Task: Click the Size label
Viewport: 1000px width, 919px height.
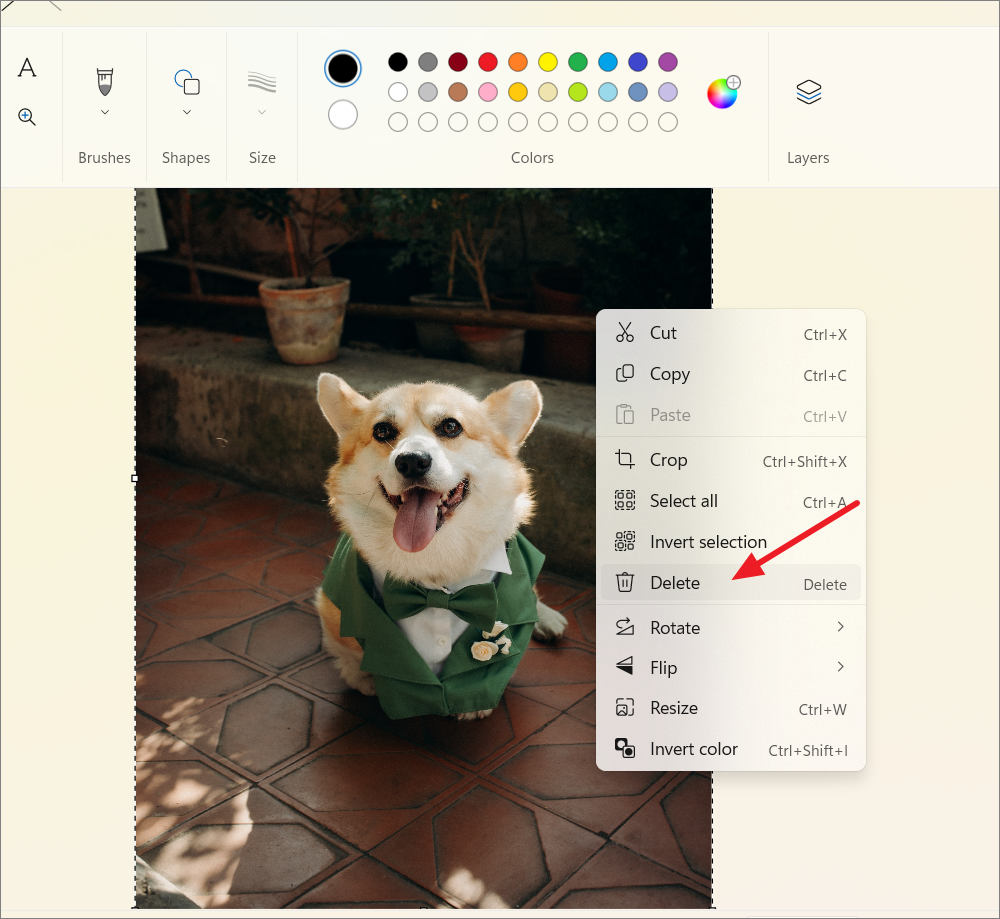Action: coord(262,158)
